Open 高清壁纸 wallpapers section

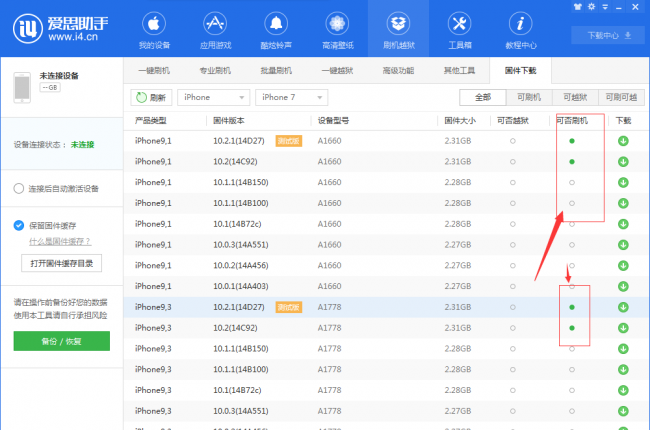coord(337,30)
